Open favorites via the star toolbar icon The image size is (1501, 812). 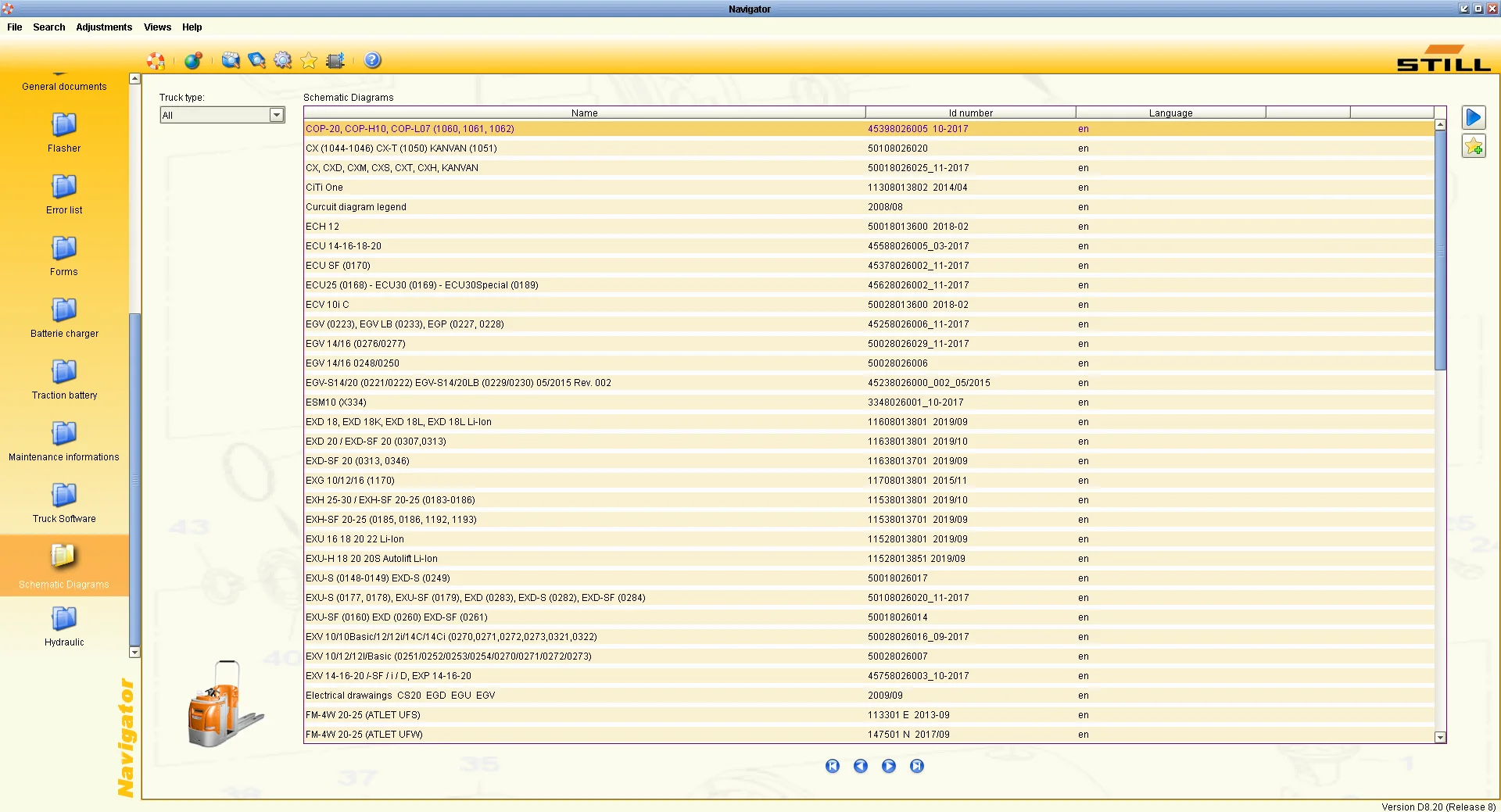[309, 60]
